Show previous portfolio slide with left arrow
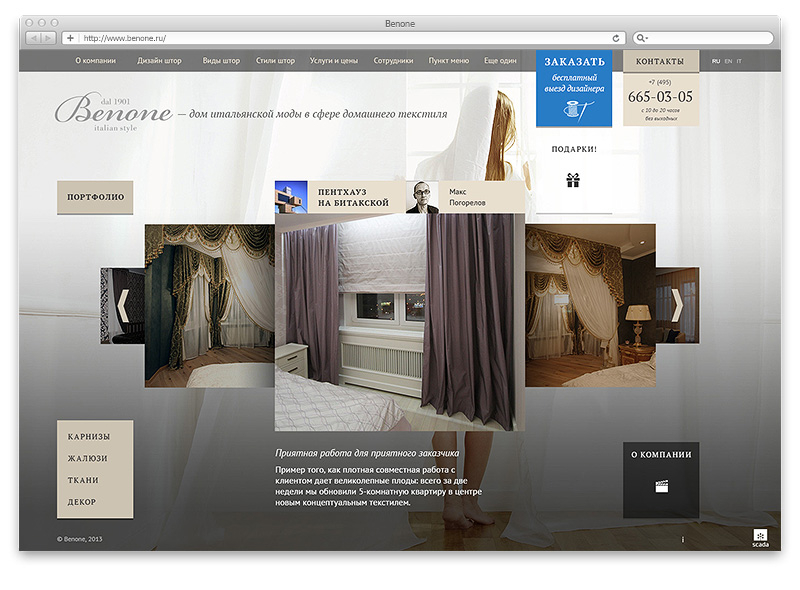This screenshot has width=800, height=590. 123,305
